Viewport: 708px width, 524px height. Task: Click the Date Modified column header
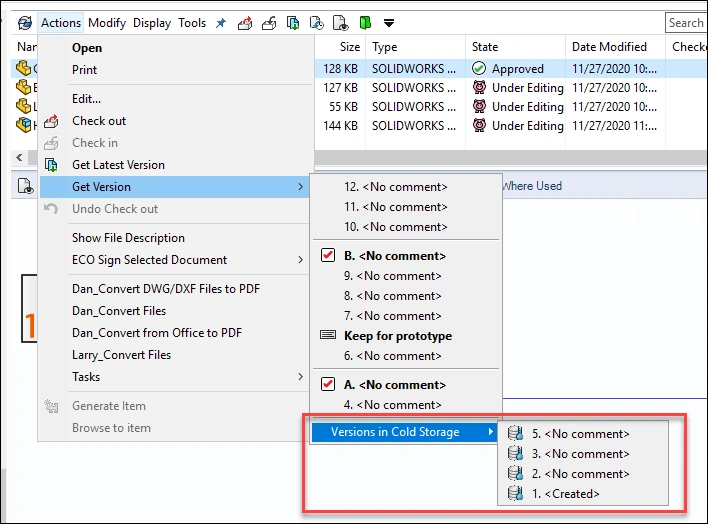point(609,47)
